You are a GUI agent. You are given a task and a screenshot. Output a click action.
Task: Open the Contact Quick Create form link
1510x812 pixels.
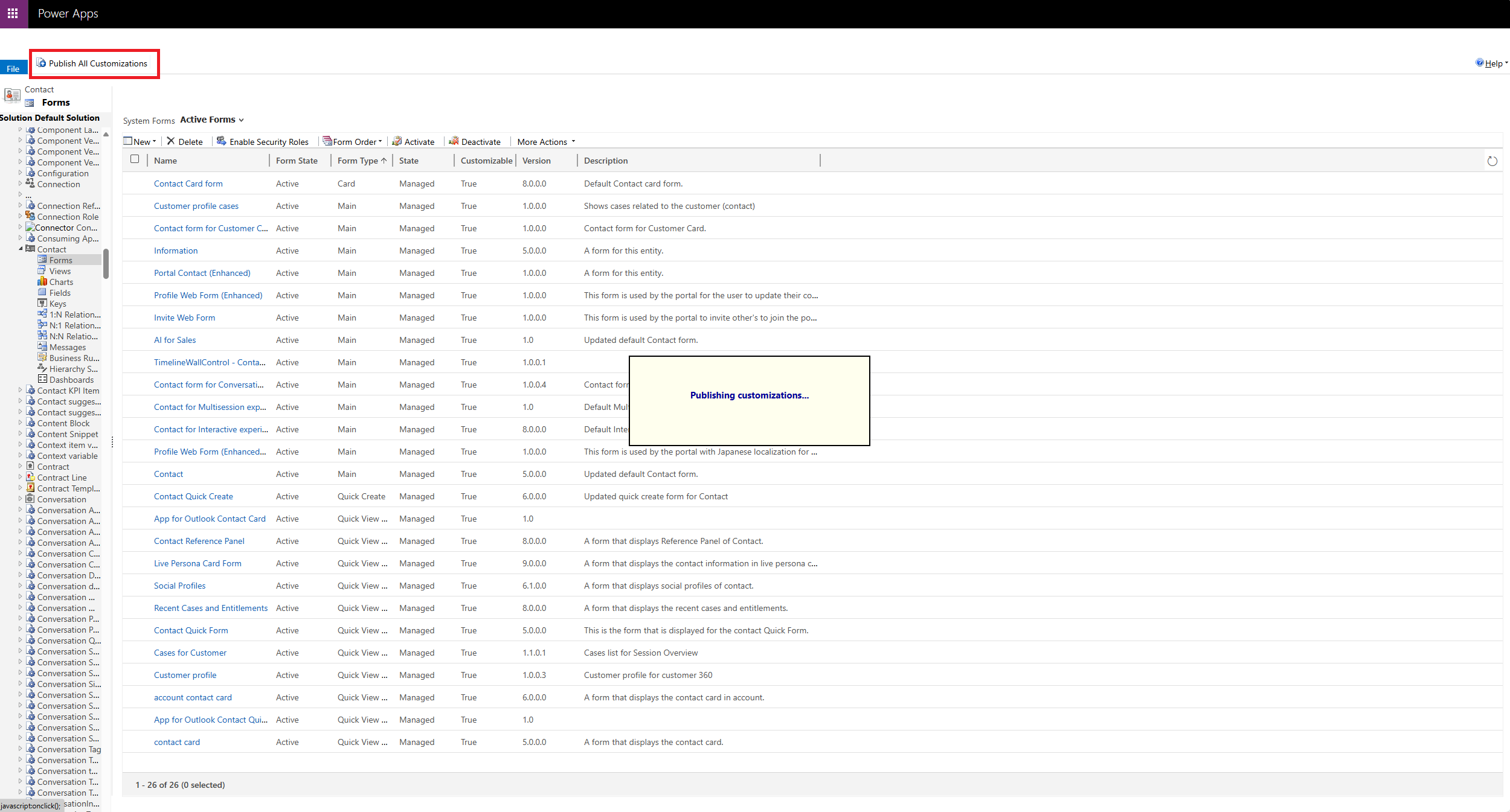pos(193,496)
